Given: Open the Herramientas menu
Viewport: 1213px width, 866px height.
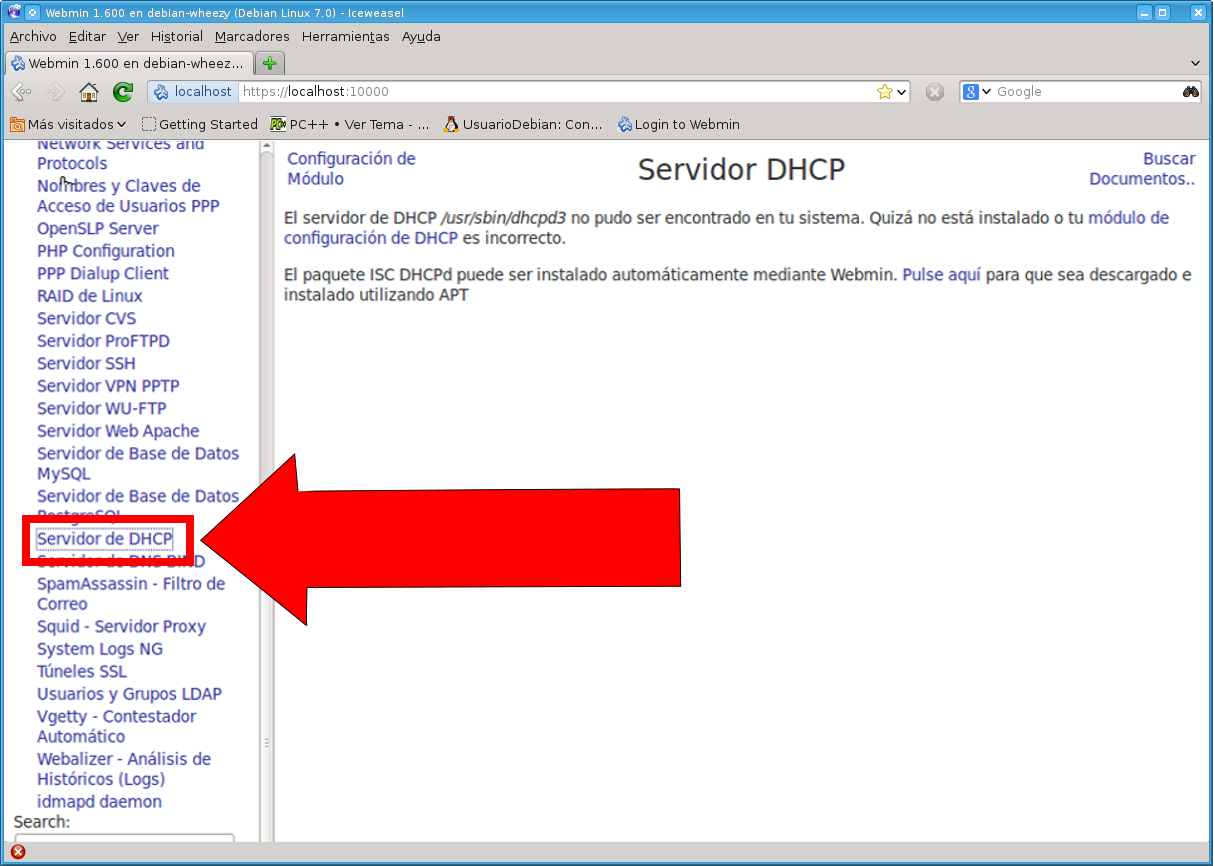Looking at the screenshot, I should tap(345, 36).
